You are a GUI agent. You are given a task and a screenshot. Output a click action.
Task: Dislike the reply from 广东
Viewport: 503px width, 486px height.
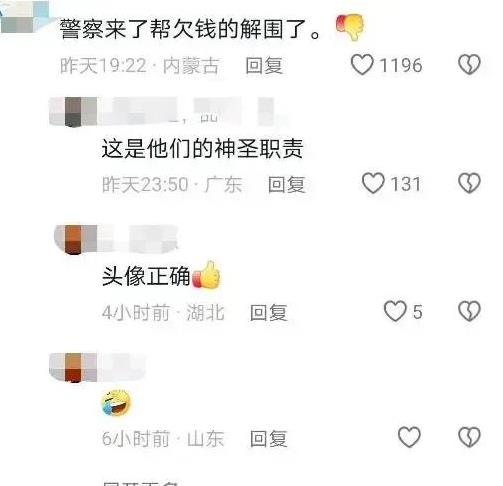click(469, 183)
